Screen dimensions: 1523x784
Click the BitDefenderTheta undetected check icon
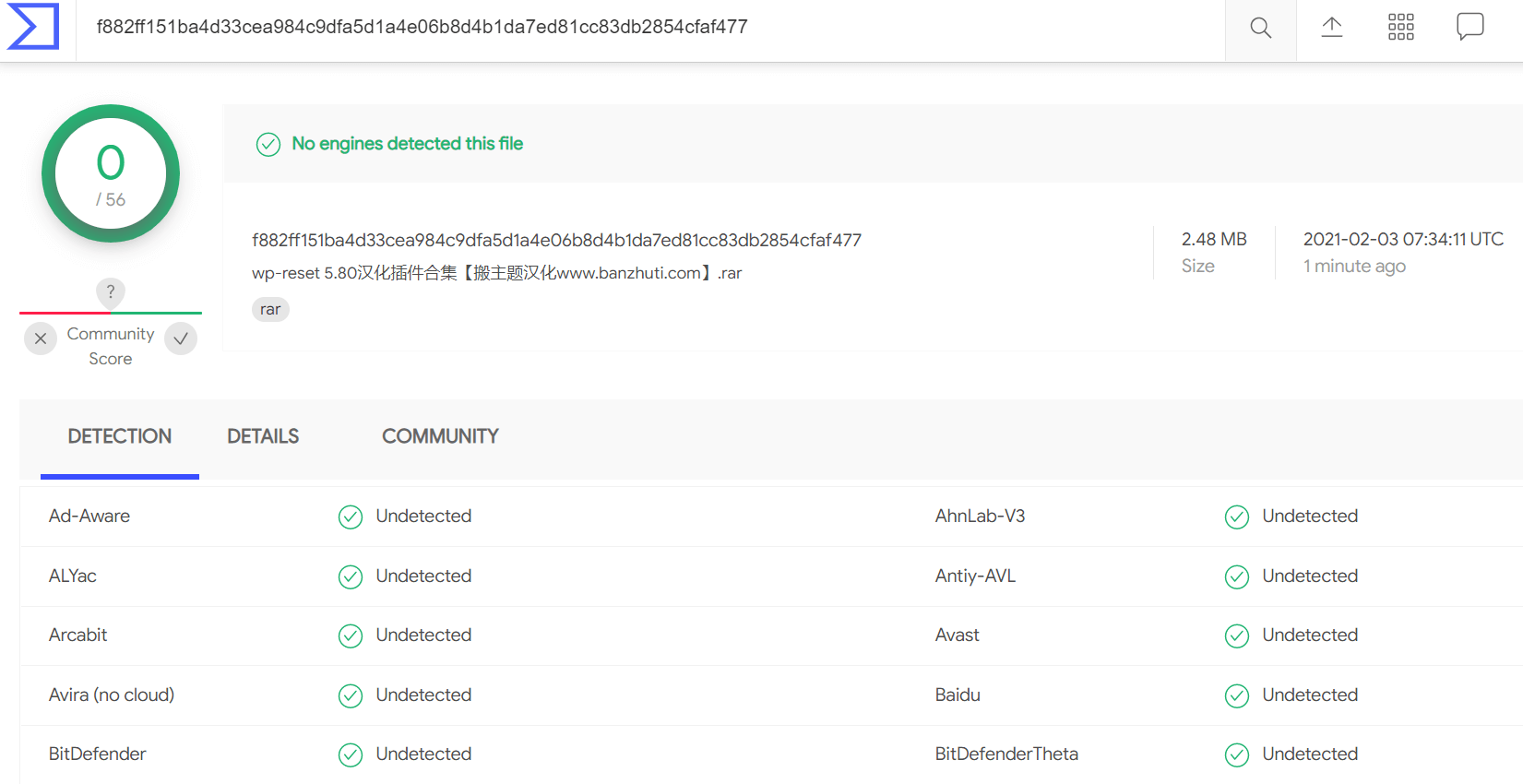[1237, 754]
